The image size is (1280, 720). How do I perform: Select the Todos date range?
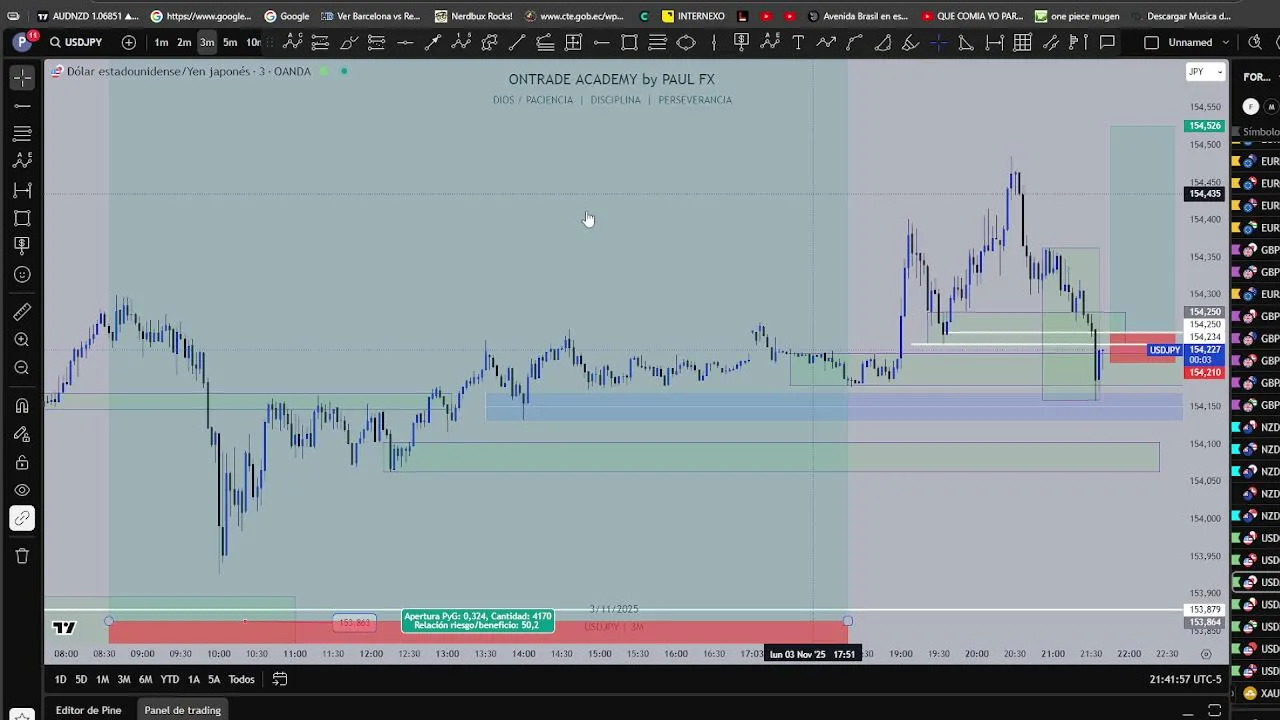pos(241,679)
